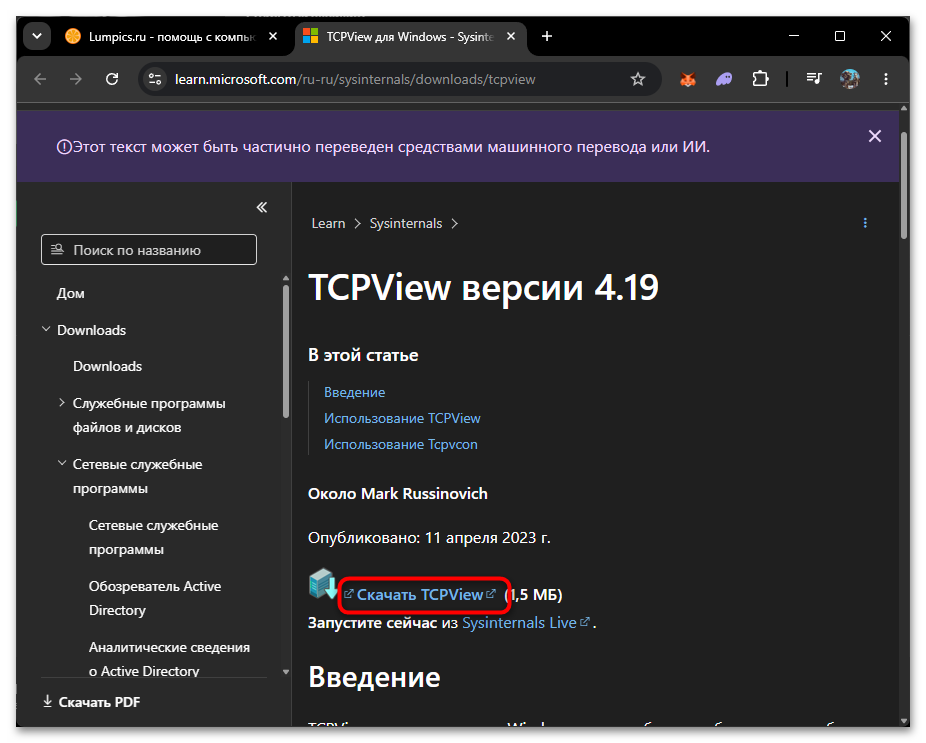The height and width of the screenshot is (743, 926).
Task: Open the Extensions puzzle menu
Action: click(x=760, y=79)
